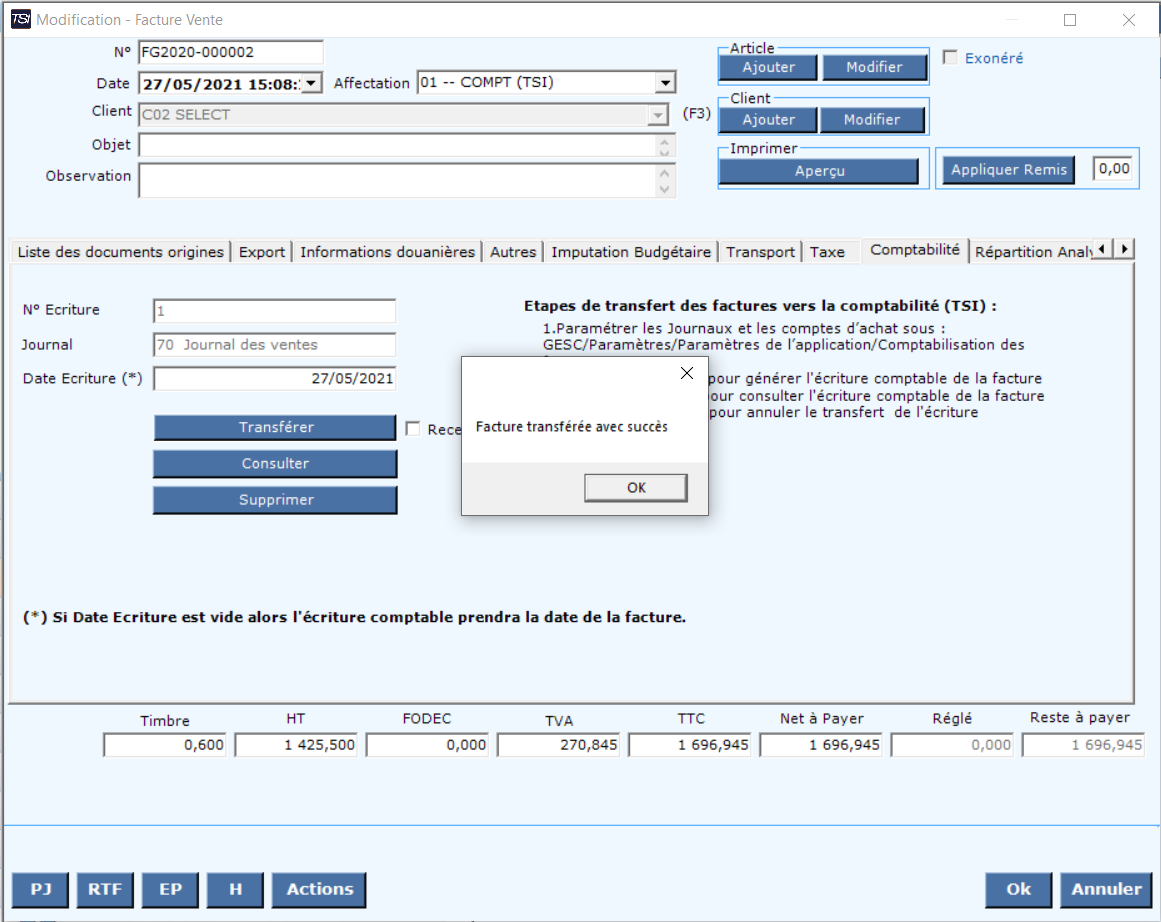This screenshot has width=1161, height=922.
Task: Open the Informations douanières tab
Action: click(387, 252)
